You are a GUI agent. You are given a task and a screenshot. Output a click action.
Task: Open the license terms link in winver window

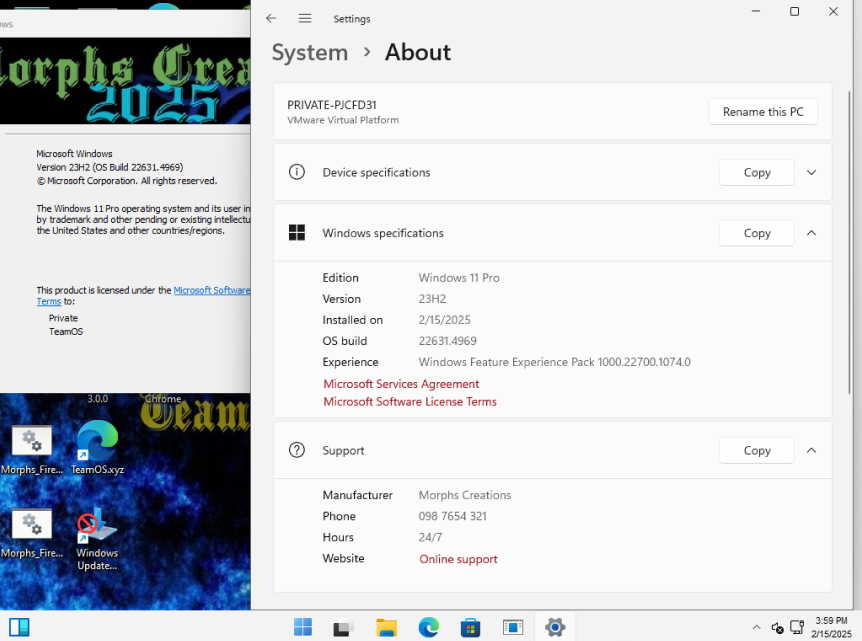pos(212,290)
